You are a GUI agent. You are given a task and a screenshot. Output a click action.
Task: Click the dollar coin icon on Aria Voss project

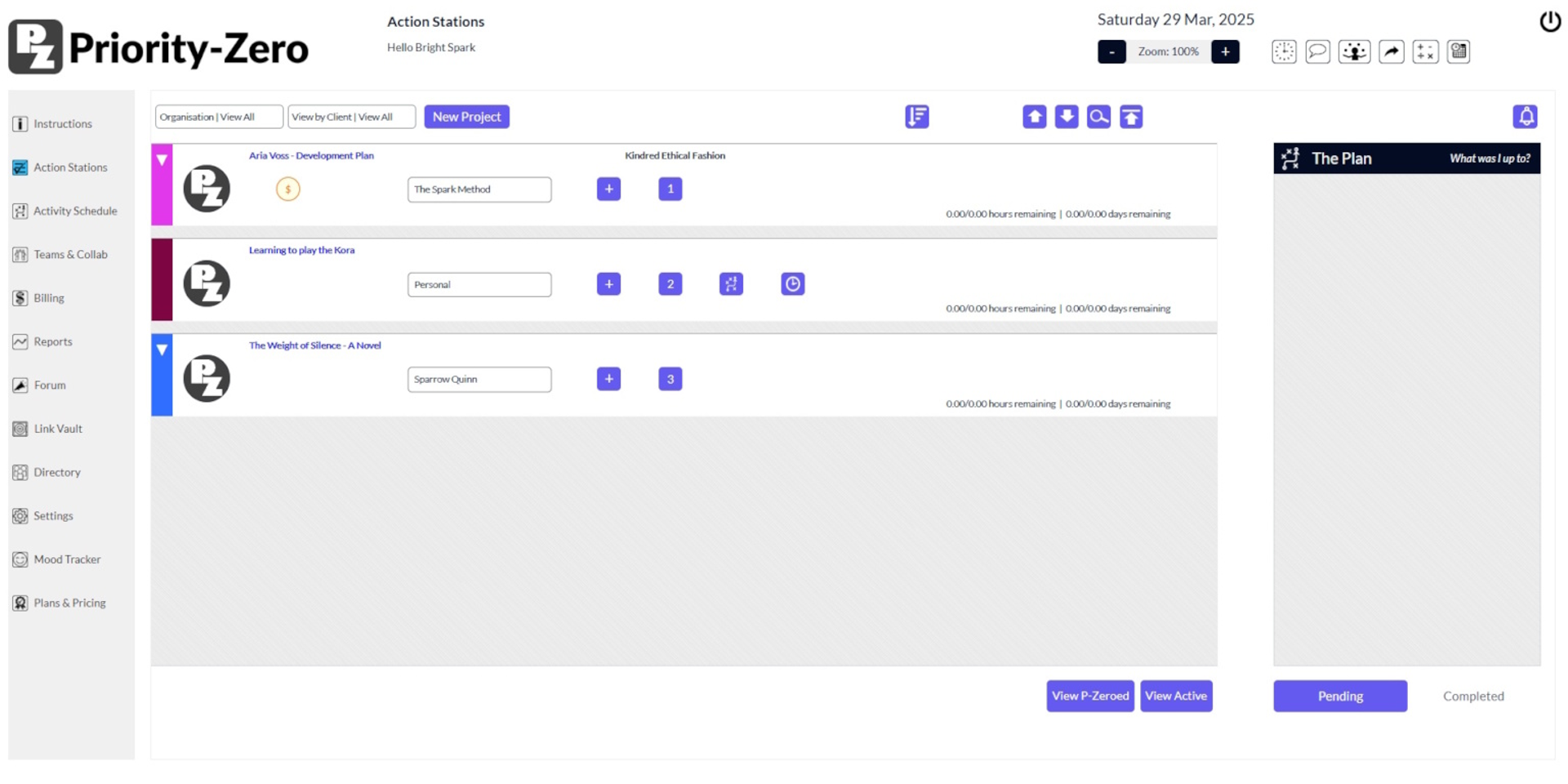tap(287, 189)
